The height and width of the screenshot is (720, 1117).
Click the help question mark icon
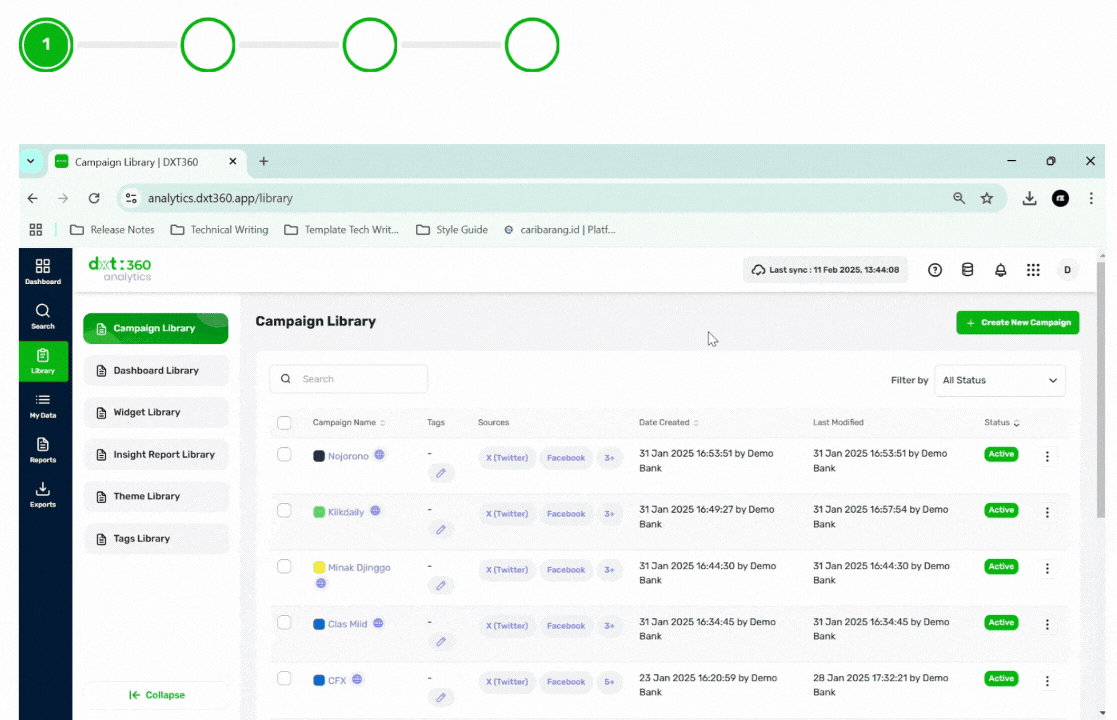tap(935, 270)
